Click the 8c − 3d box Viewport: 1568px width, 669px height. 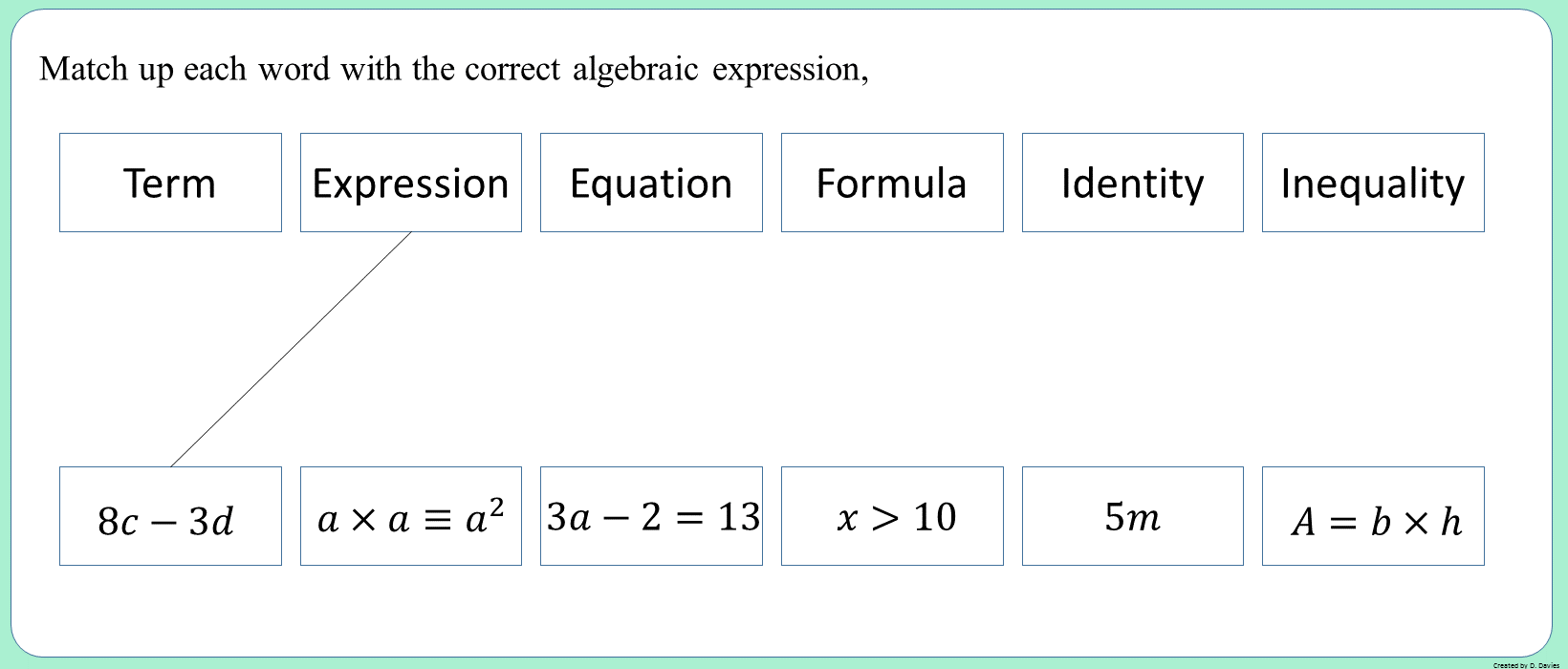tap(170, 516)
